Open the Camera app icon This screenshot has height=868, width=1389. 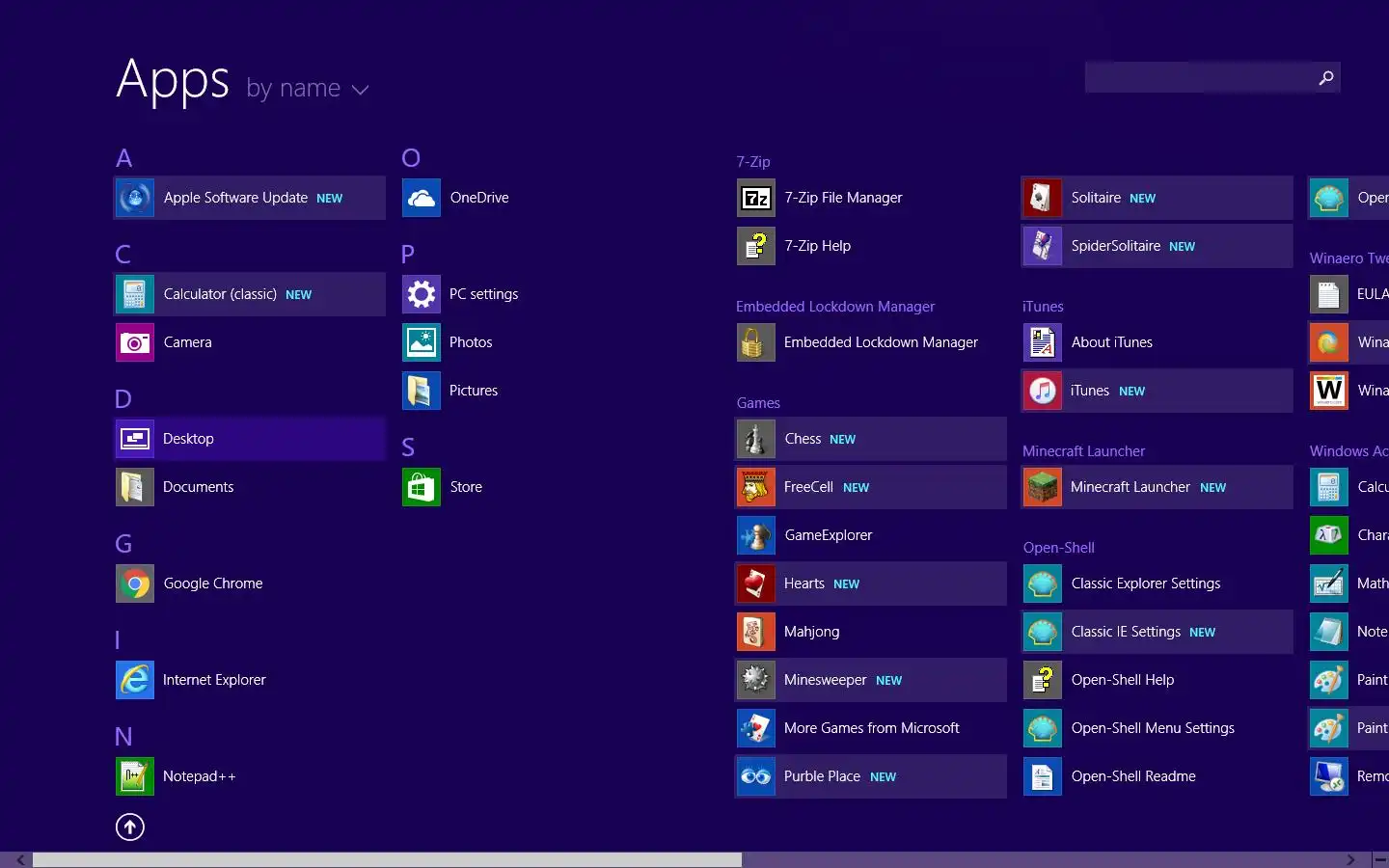(135, 342)
